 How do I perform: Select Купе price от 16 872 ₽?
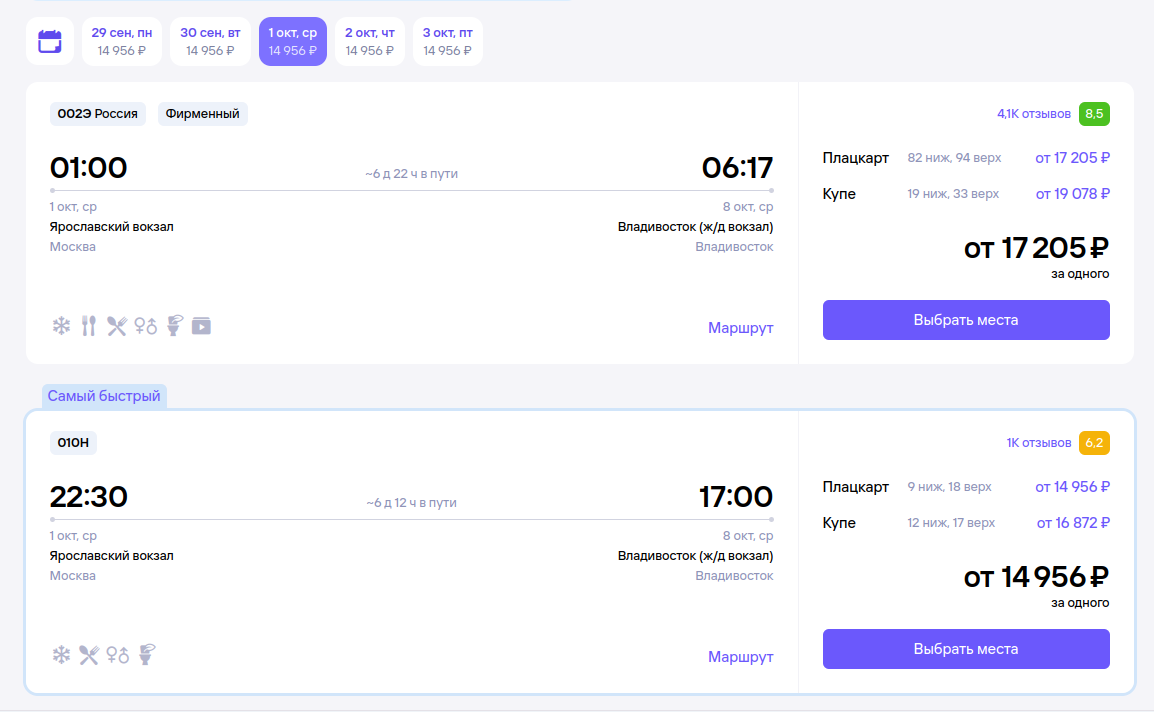(x=1073, y=523)
